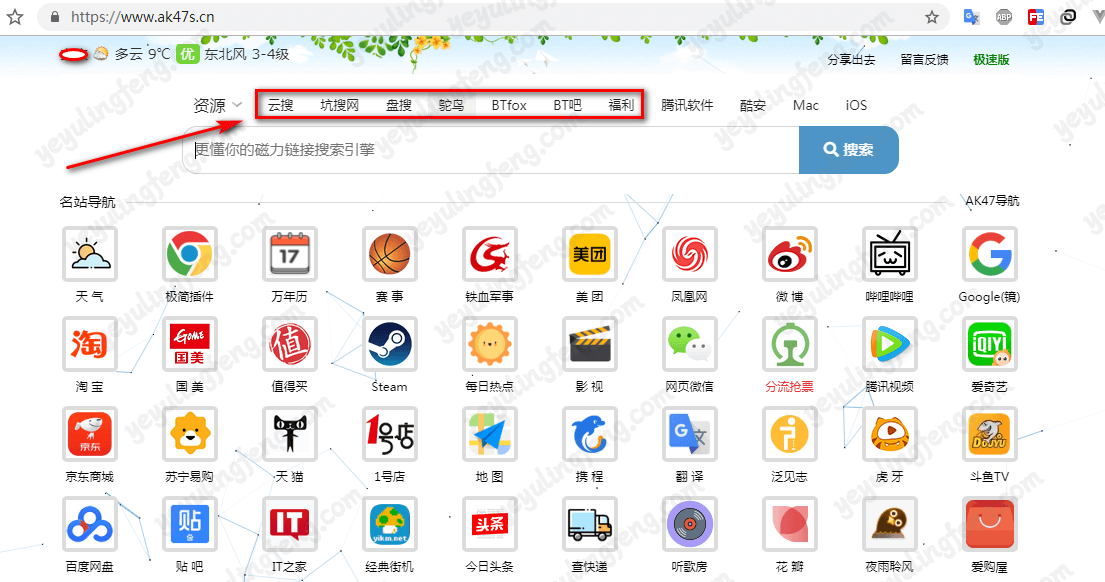The height and width of the screenshot is (582, 1105).
Task: Open the 腾讯视频 icon
Action: point(889,344)
